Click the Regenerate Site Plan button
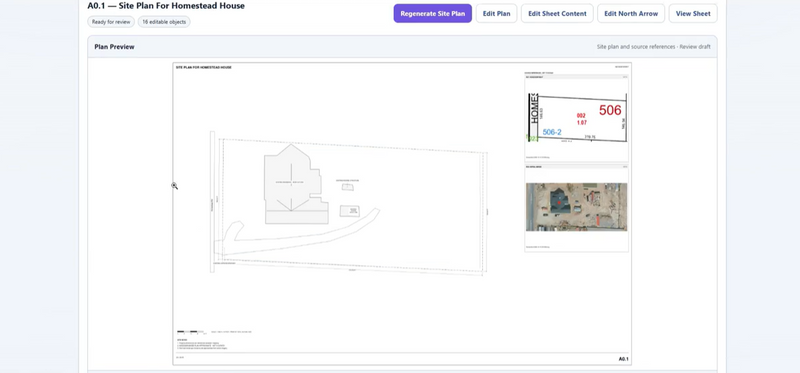This screenshot has width=800, height=373. [x=432, y=14]
